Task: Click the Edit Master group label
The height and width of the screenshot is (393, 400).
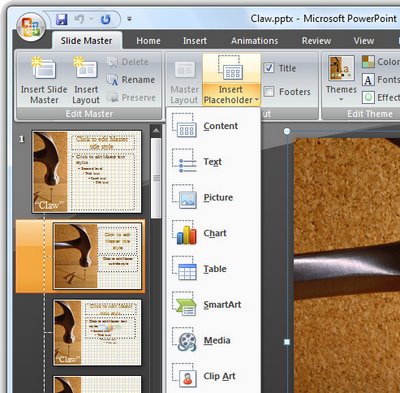Action: click(89, 114)
